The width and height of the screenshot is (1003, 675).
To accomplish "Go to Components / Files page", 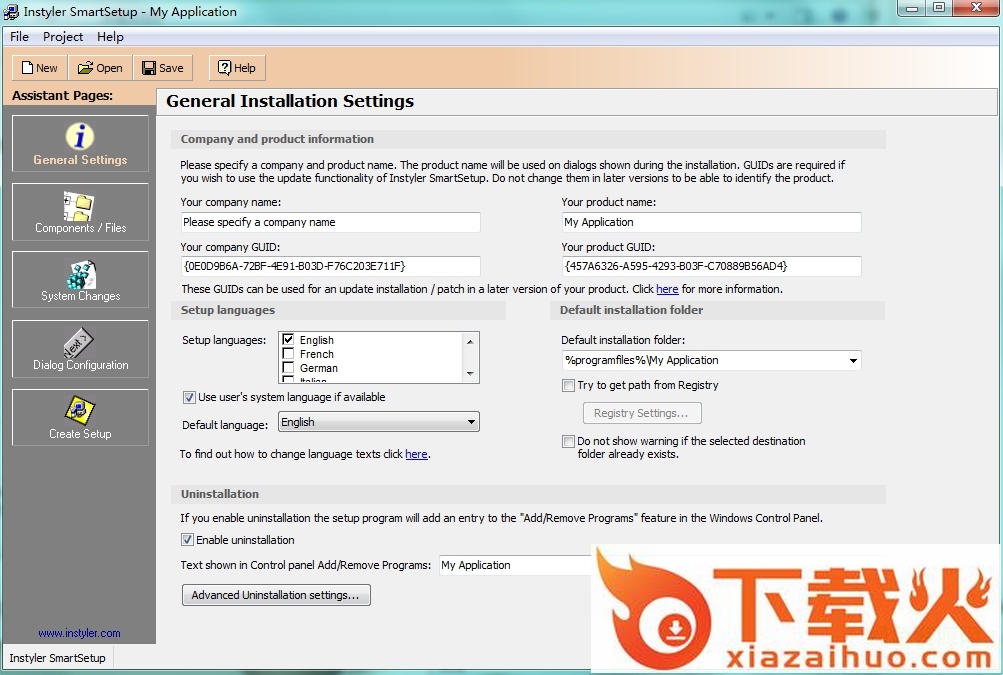I will point(80,212).
